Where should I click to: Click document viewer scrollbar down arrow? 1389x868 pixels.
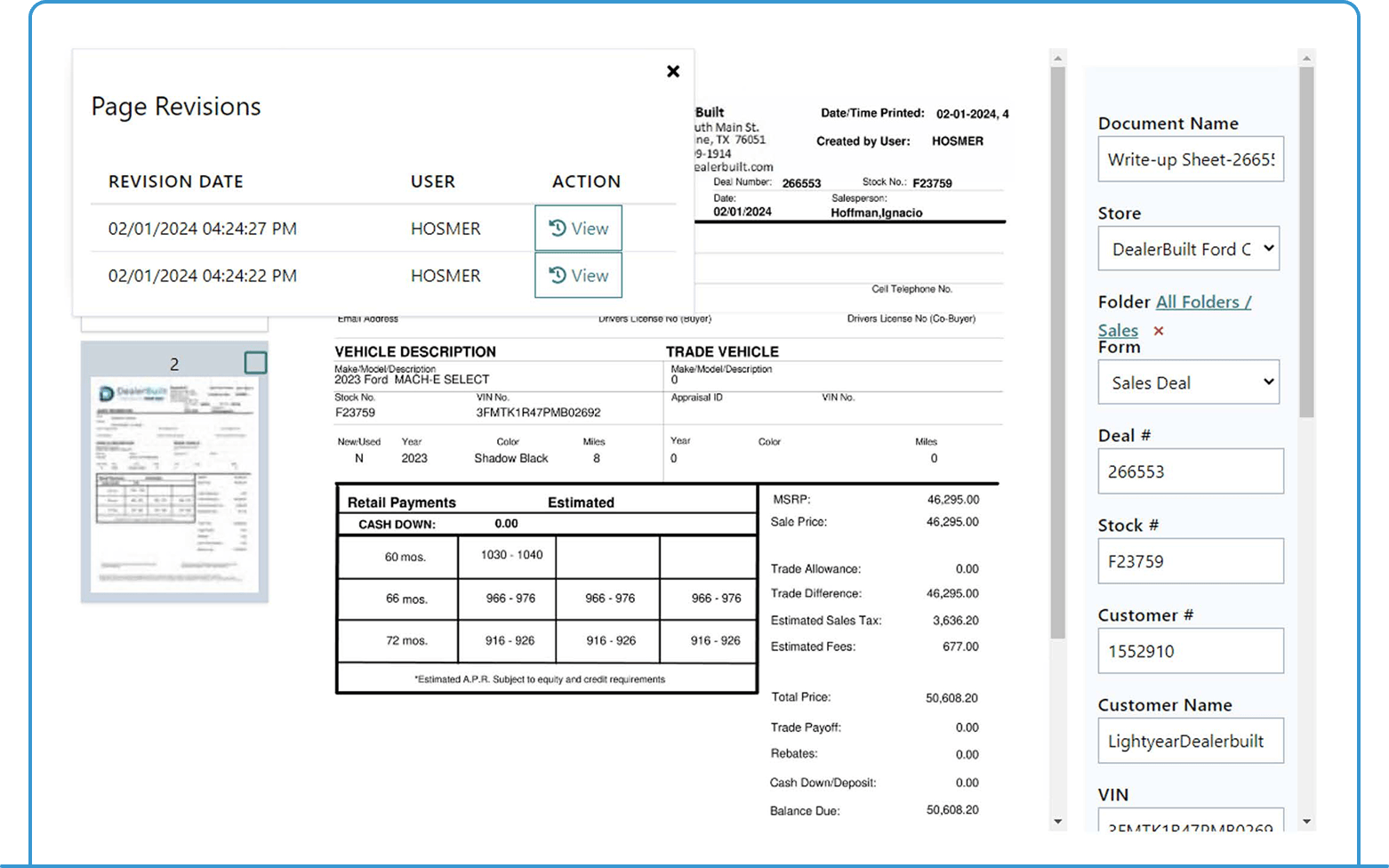1058,822
